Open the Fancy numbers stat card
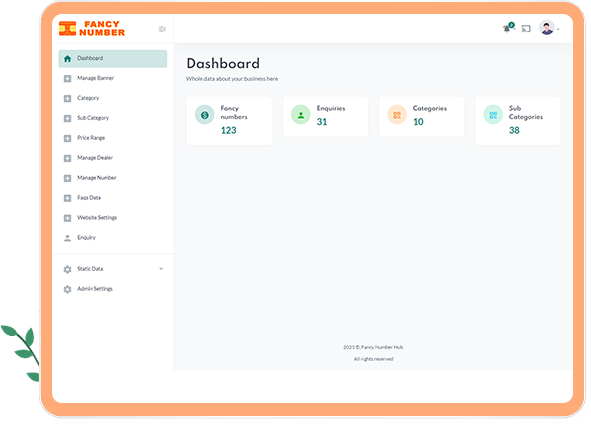591x424 pixels. [229, 121]
